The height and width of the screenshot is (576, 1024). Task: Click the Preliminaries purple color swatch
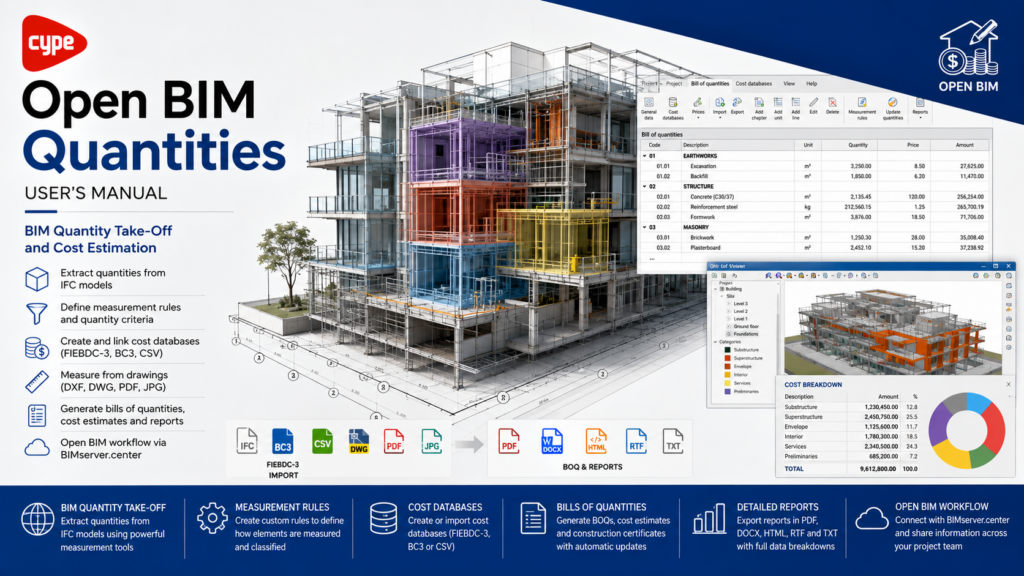[727, 392]
